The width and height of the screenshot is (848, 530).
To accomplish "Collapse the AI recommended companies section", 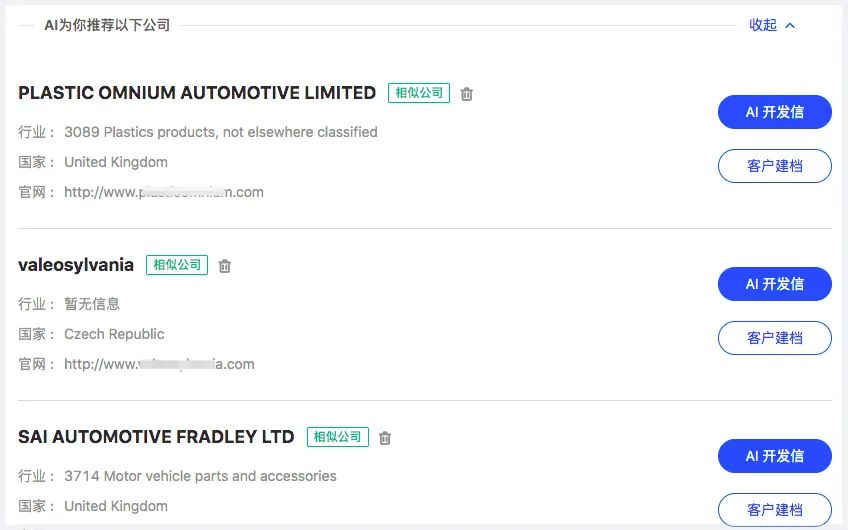I will [763, 25].
